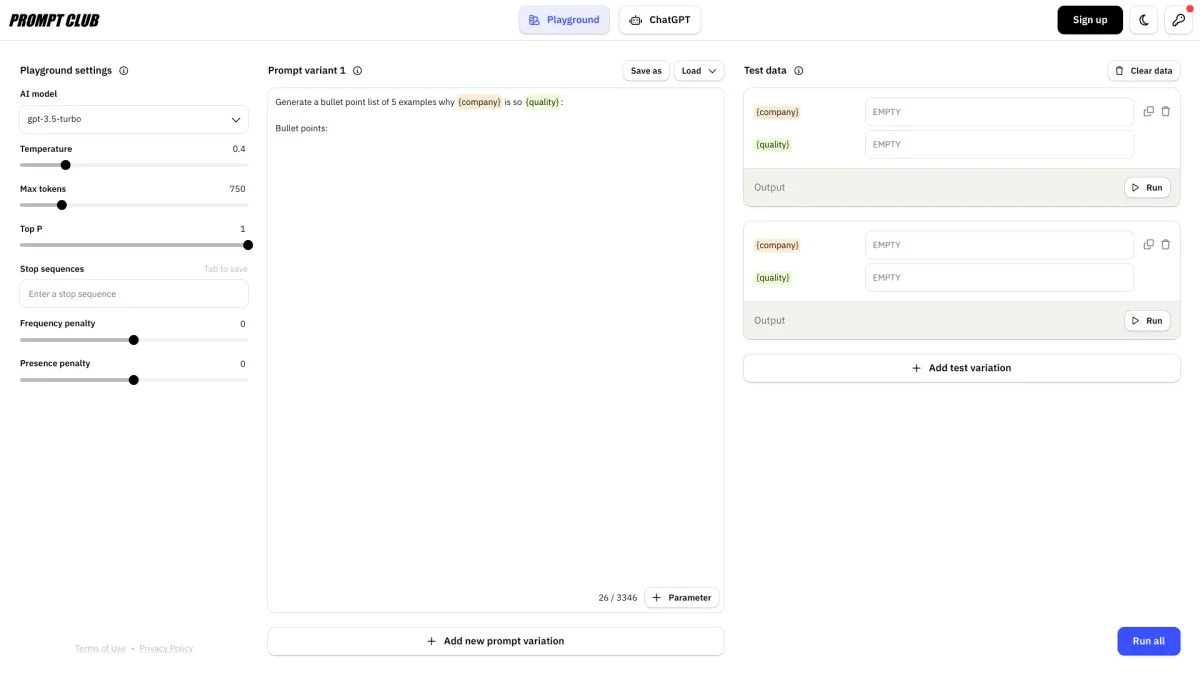Expand the Load dropdown menu
This screenshot has height=675, width=1200.
pyautogui.click(x=699, y=71)
